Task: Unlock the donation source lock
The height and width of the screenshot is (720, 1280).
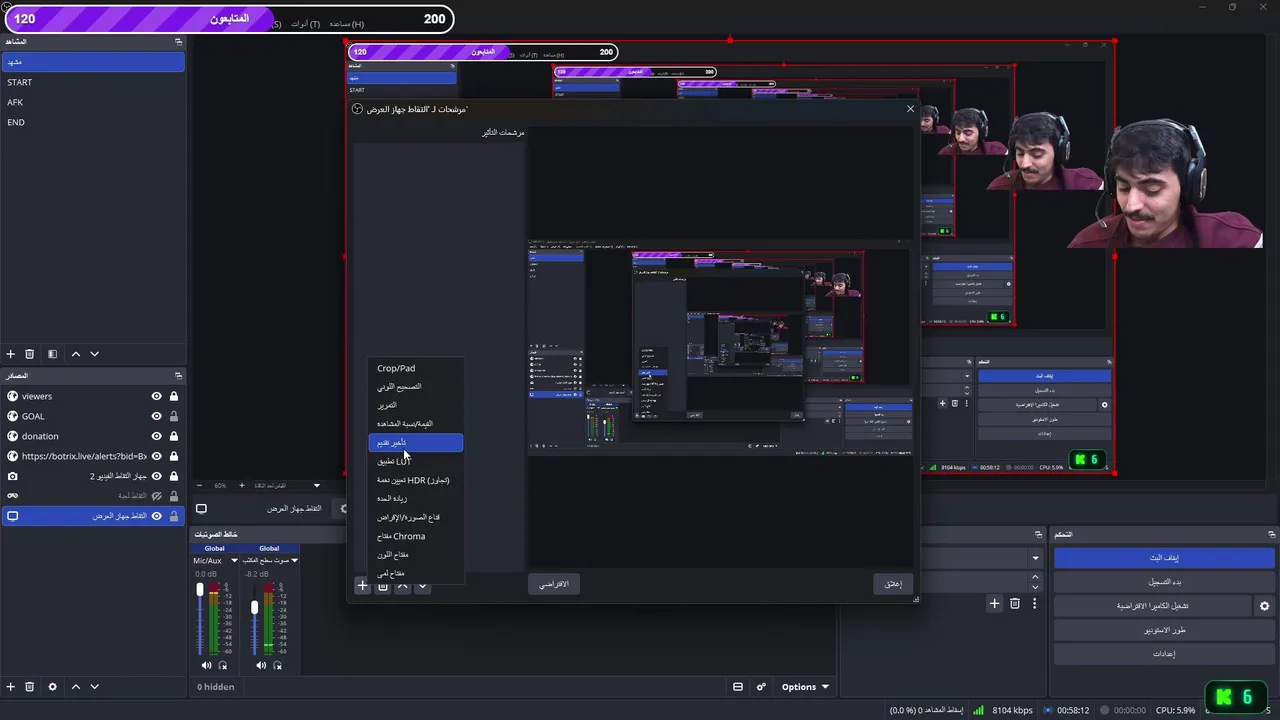Action: pos(174,436)
